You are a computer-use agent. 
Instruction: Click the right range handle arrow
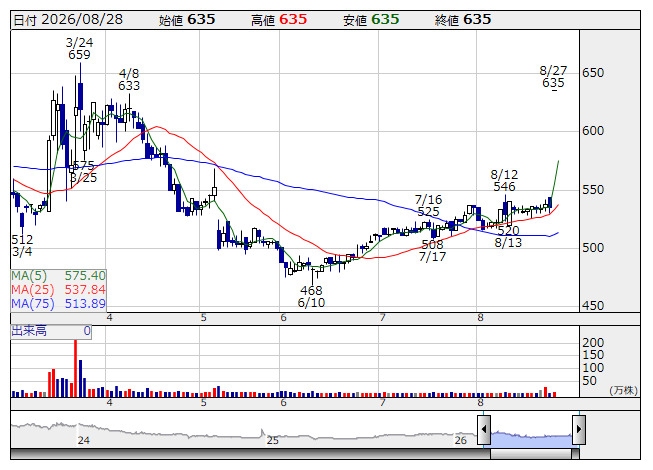click(579, 429)
